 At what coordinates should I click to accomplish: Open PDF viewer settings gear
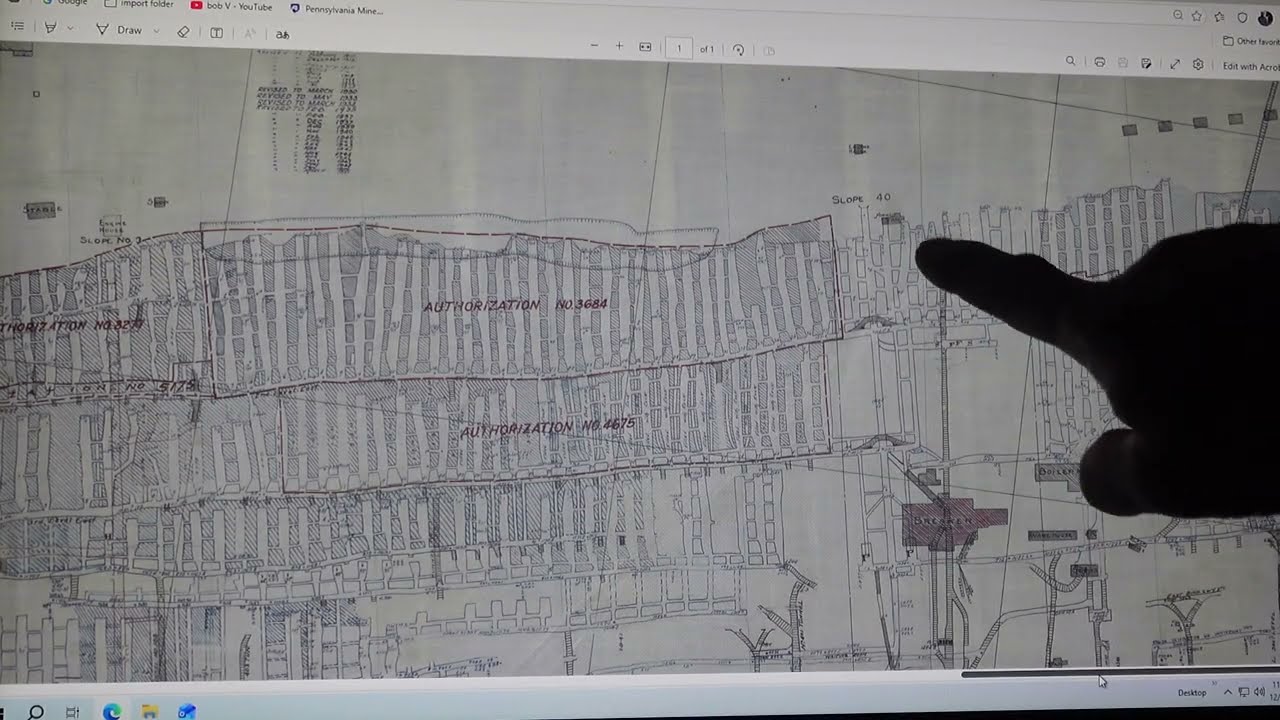[x=1198, y=64]
